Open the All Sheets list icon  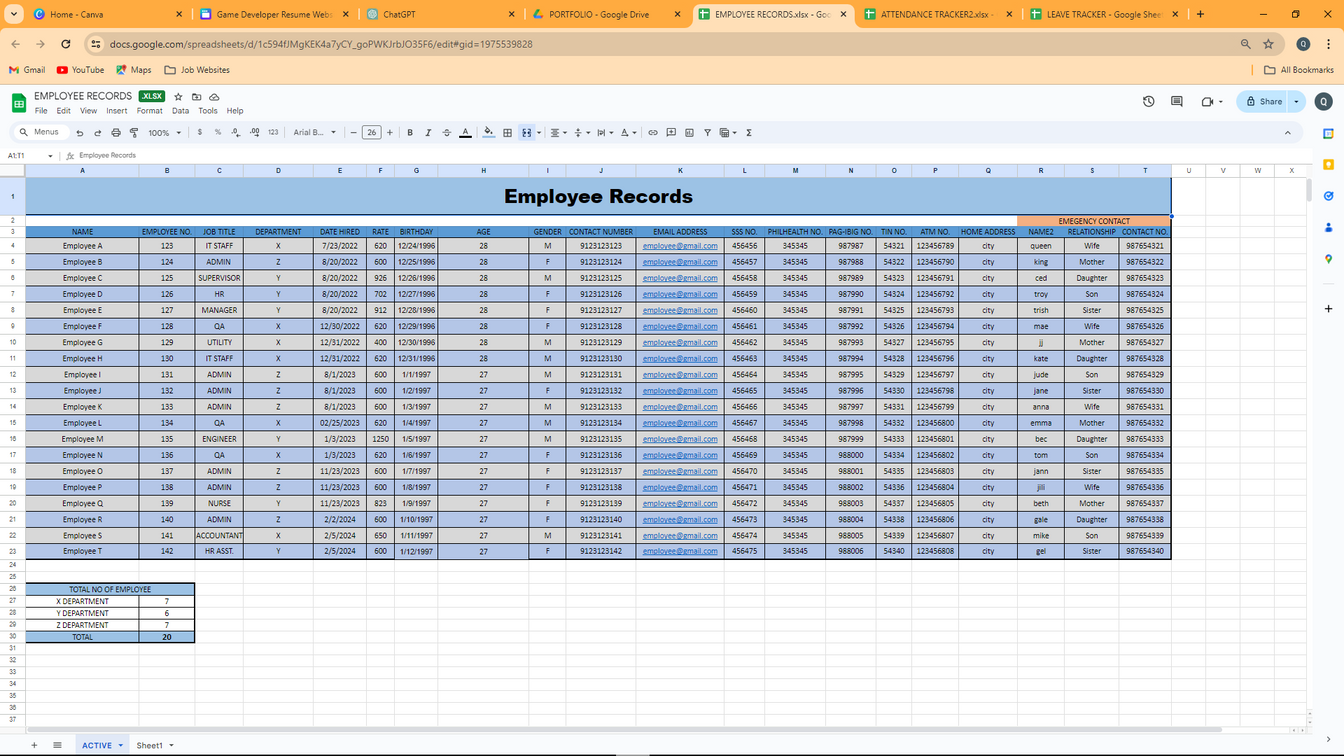point(57,745)
